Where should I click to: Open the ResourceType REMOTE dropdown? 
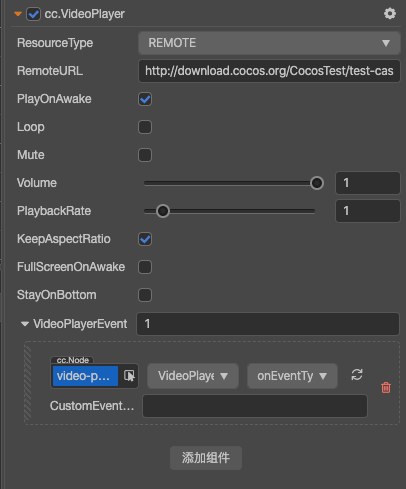[269, 43]
